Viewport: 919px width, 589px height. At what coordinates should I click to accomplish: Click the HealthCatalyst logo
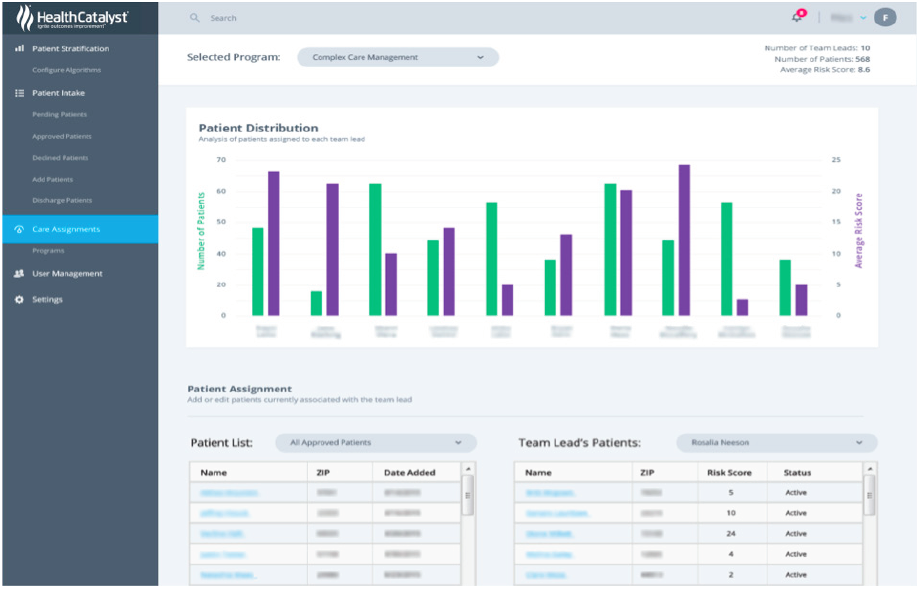point(72,18)
